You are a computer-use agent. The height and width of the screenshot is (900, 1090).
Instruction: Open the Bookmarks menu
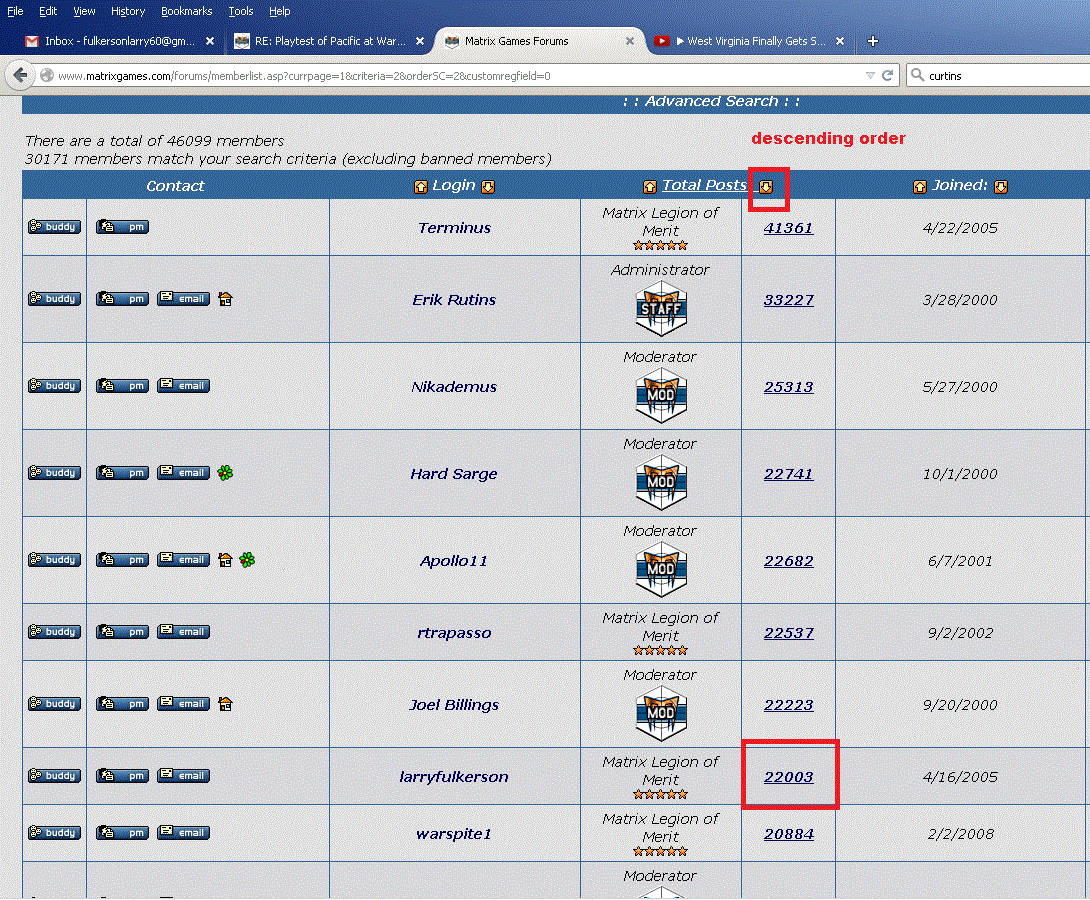tap(186, 11)
